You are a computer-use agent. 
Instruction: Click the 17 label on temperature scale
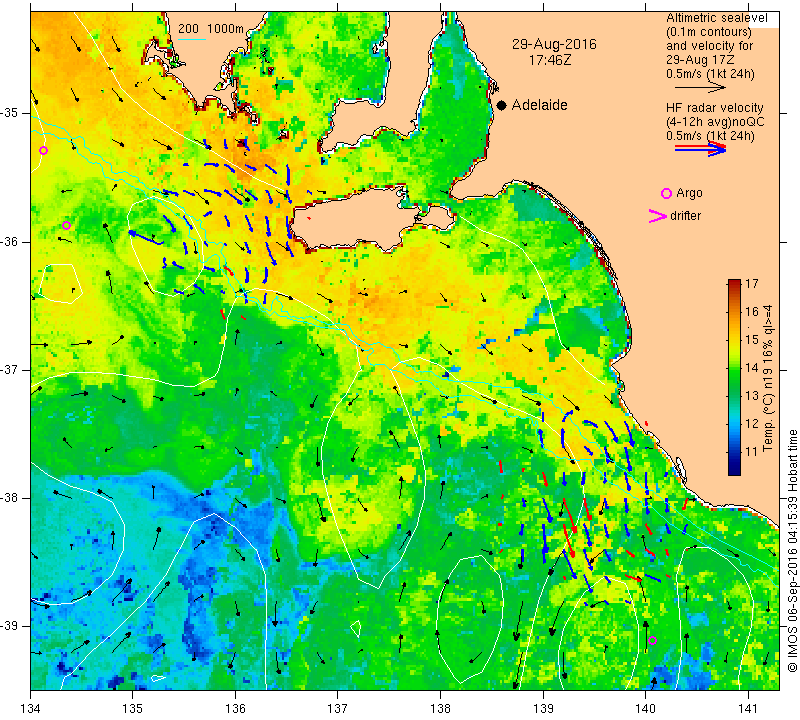click(752, 284)
